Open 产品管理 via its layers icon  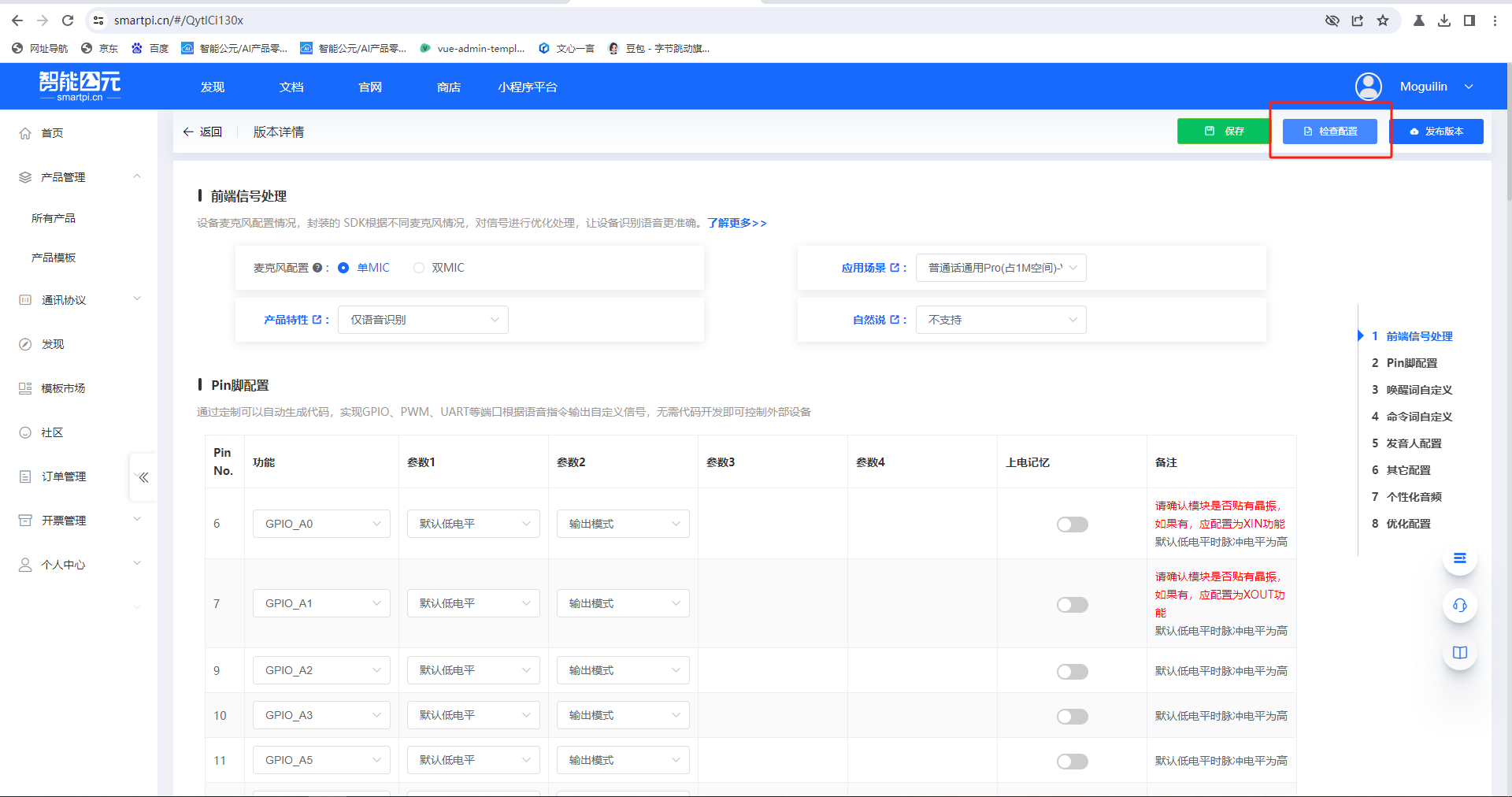[25, 176]
